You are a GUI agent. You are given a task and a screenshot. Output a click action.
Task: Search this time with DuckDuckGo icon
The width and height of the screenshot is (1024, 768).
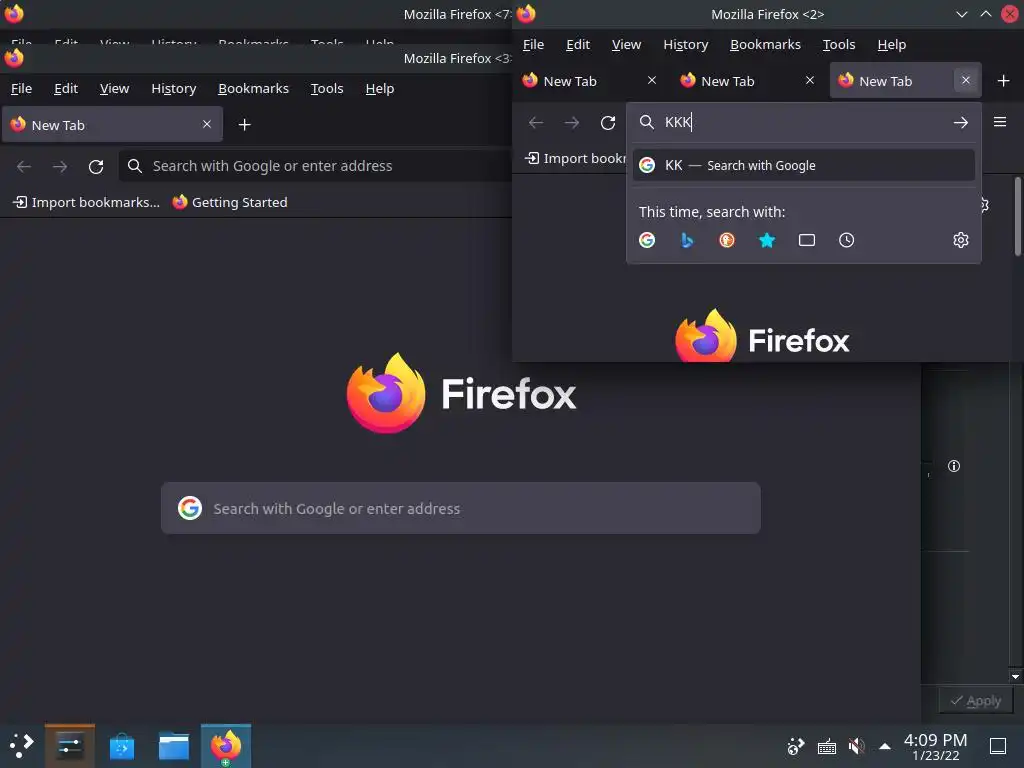727,240
